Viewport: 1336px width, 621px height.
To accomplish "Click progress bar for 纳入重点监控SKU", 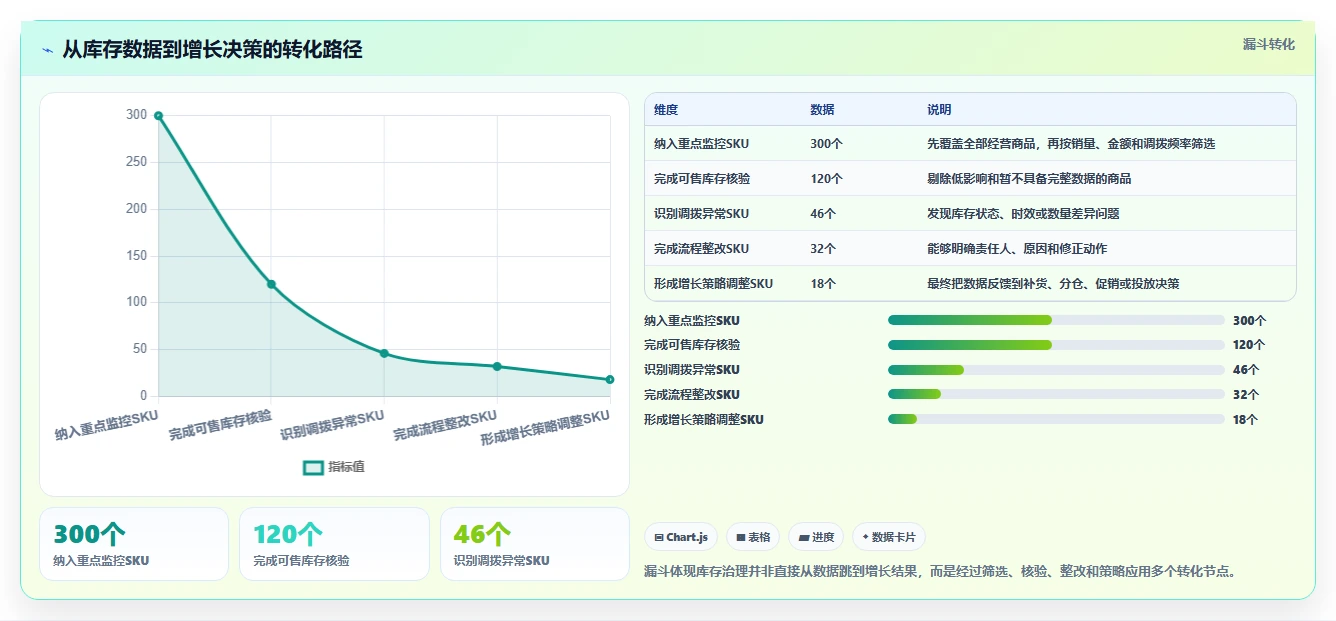I will click(x=1056, y=320).
